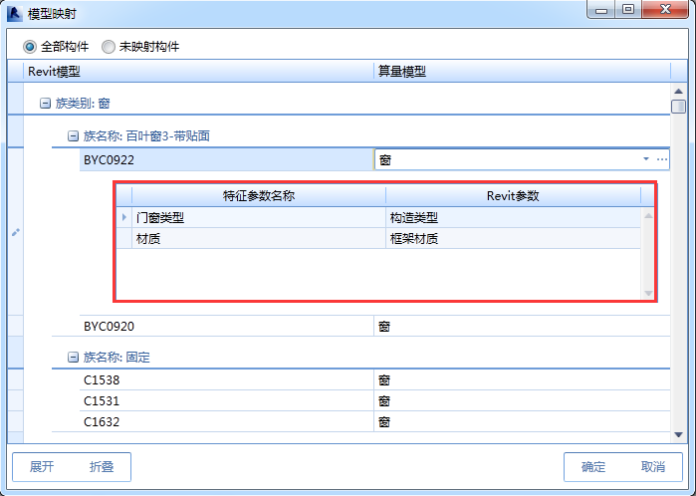Collapse the 族名称: 百叶窗3-带贴面 group

coord(73,136)
